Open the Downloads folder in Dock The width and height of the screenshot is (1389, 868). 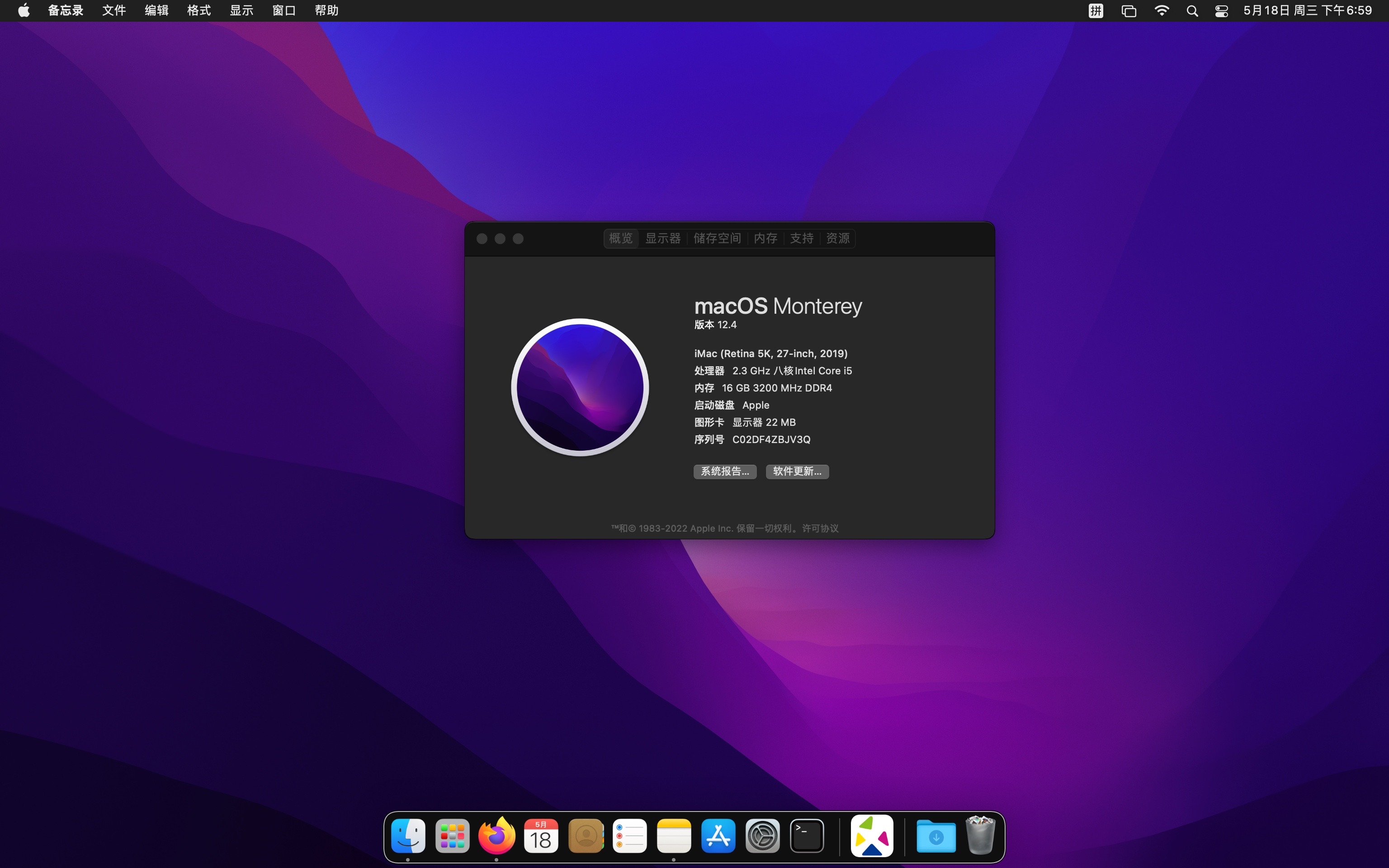click(936, 836)
